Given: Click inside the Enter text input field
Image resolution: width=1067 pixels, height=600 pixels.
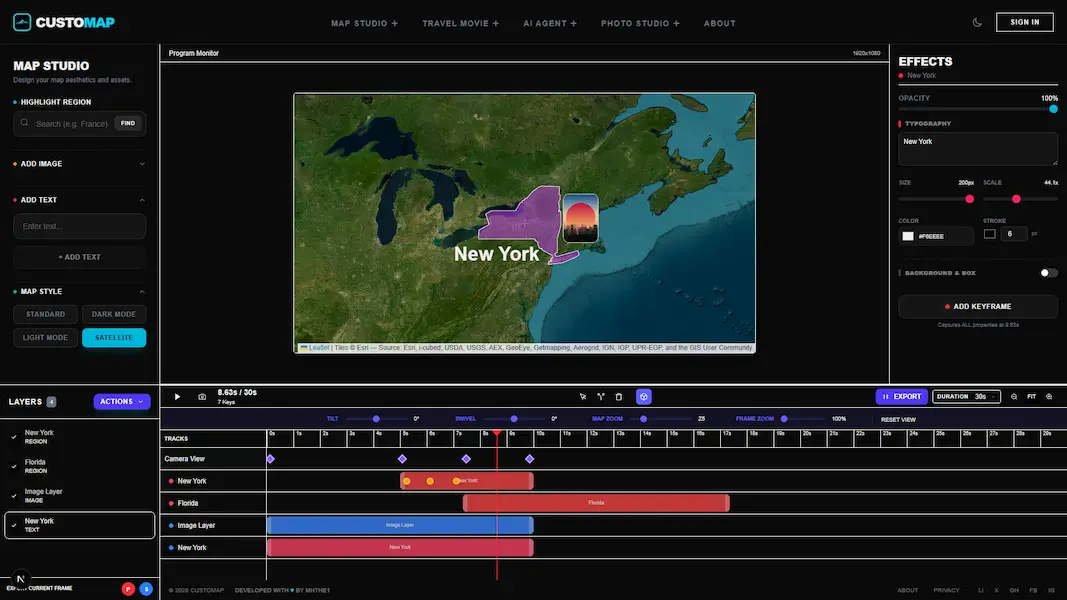Looking at the screenshot, I should (x=79, y=227).
